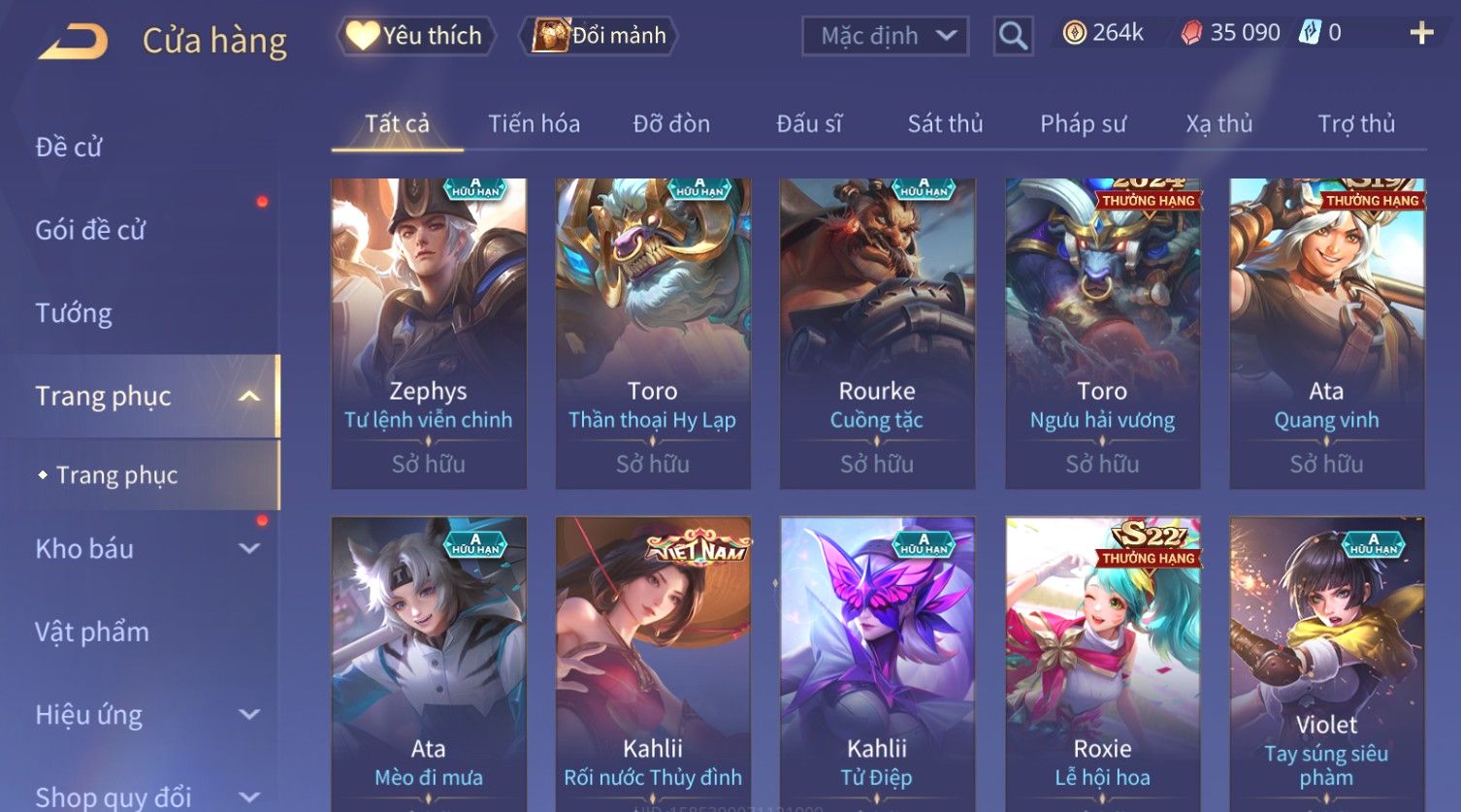Collapse the Trang phục sidebar section
1461x812 pixels.
coord(249,396)
